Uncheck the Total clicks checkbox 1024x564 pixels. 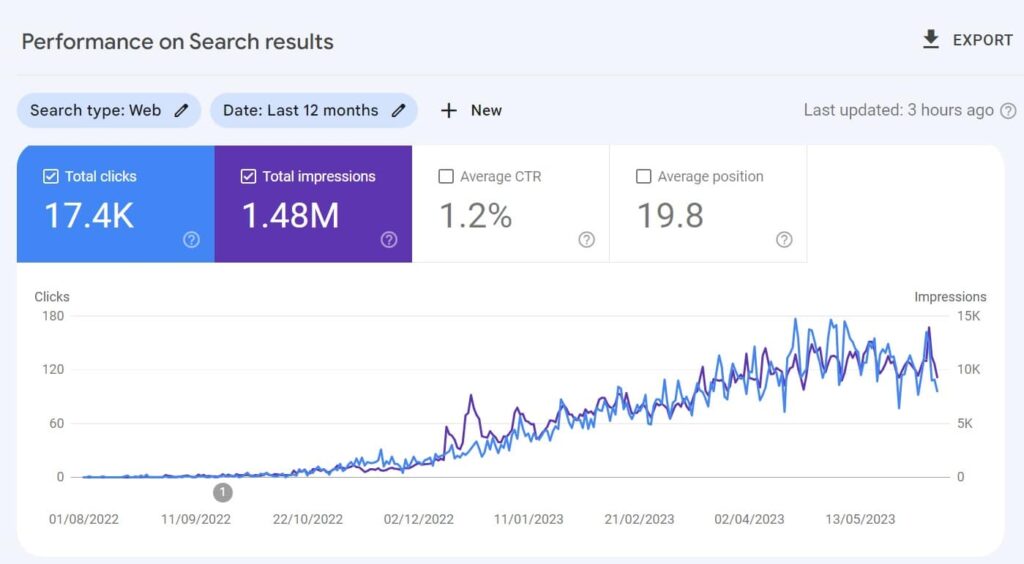51,177
